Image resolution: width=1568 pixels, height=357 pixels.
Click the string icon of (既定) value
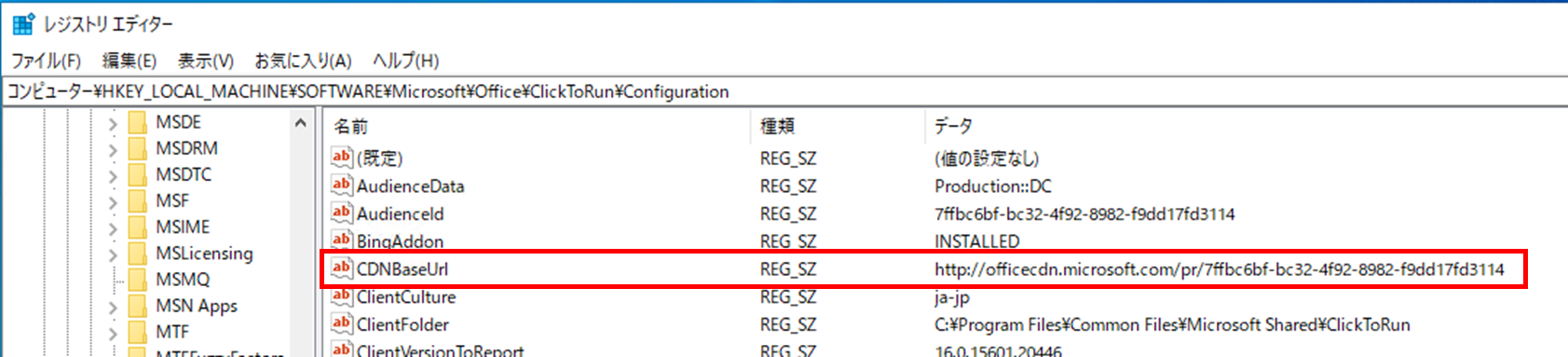[342, 158]
